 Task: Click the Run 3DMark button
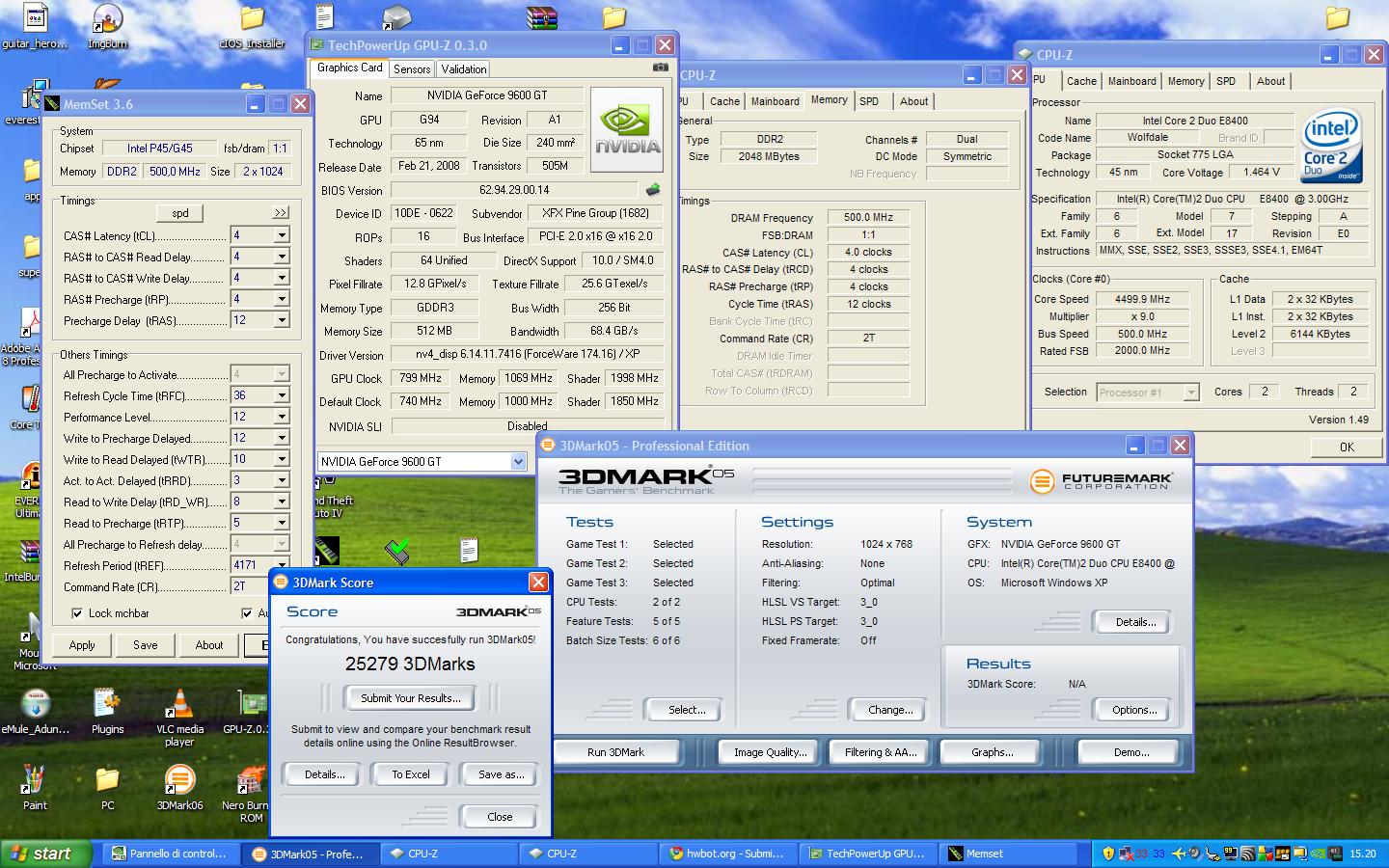[x=615, y=752]
